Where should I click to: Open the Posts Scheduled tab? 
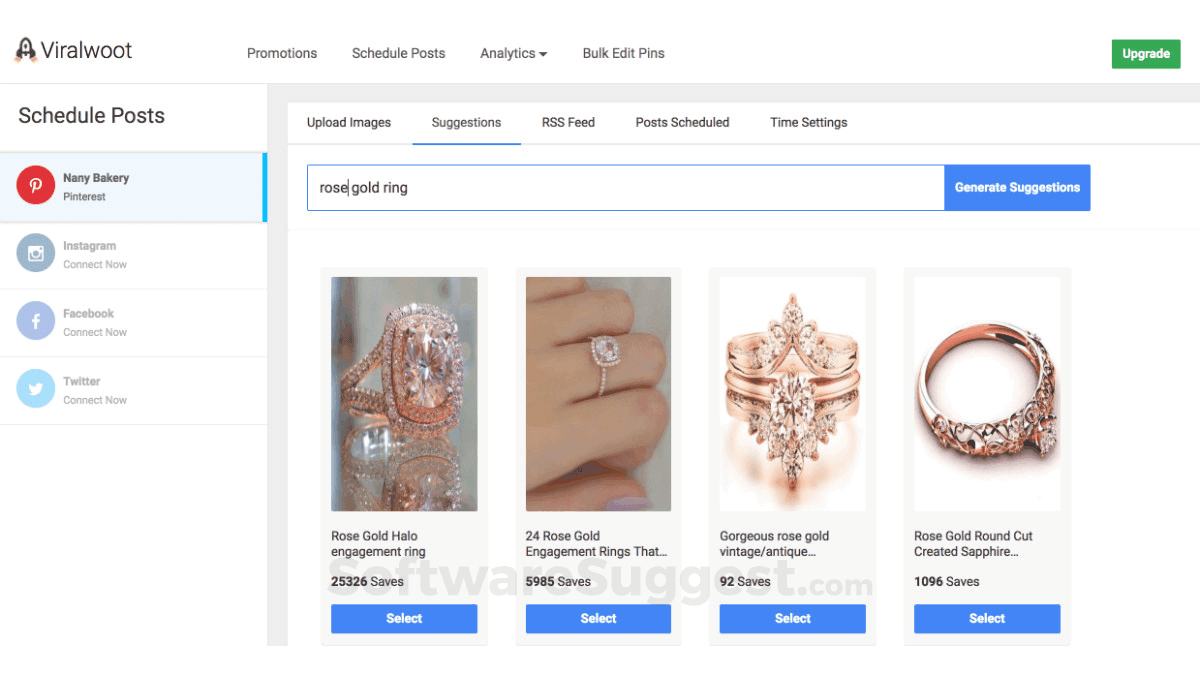click(682, 122)
